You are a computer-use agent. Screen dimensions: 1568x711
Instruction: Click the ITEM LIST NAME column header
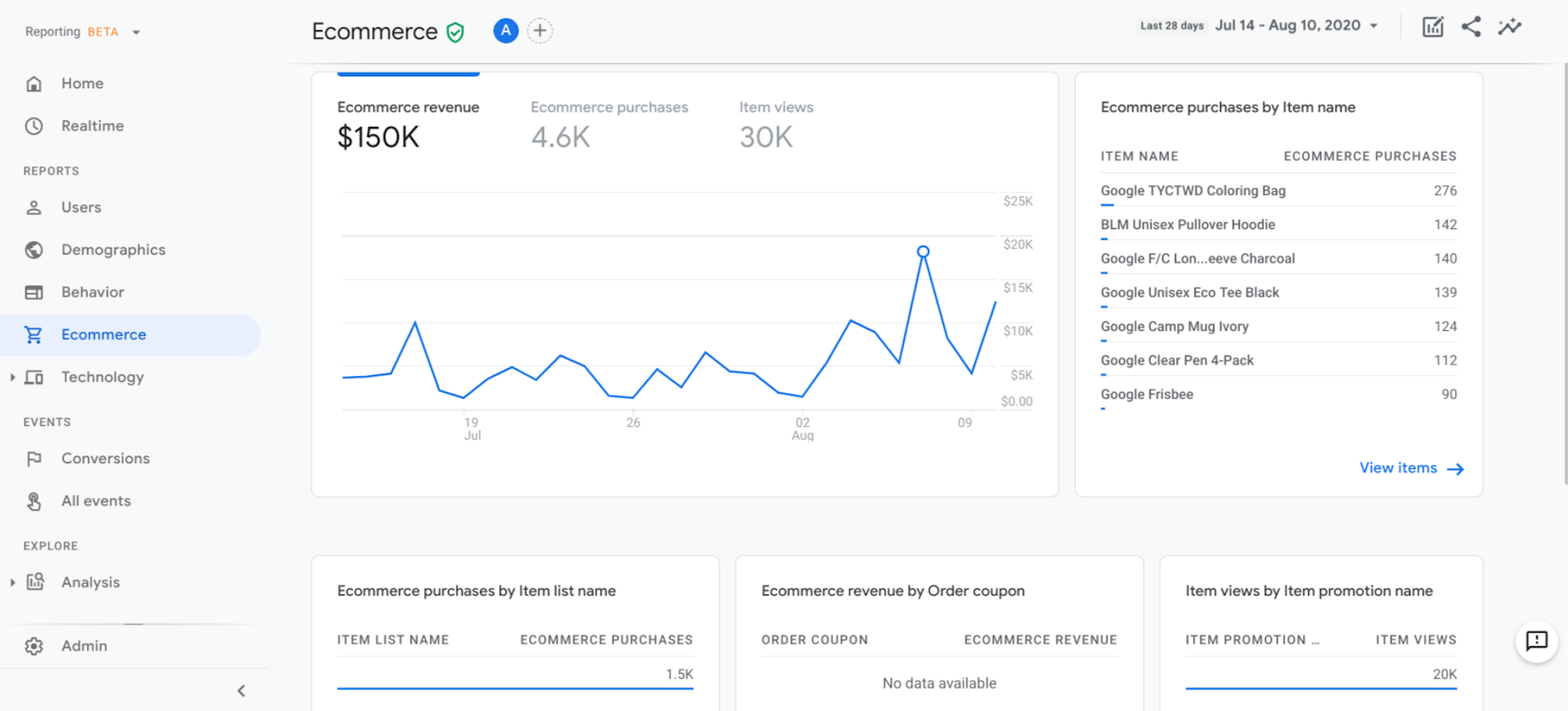393,640
